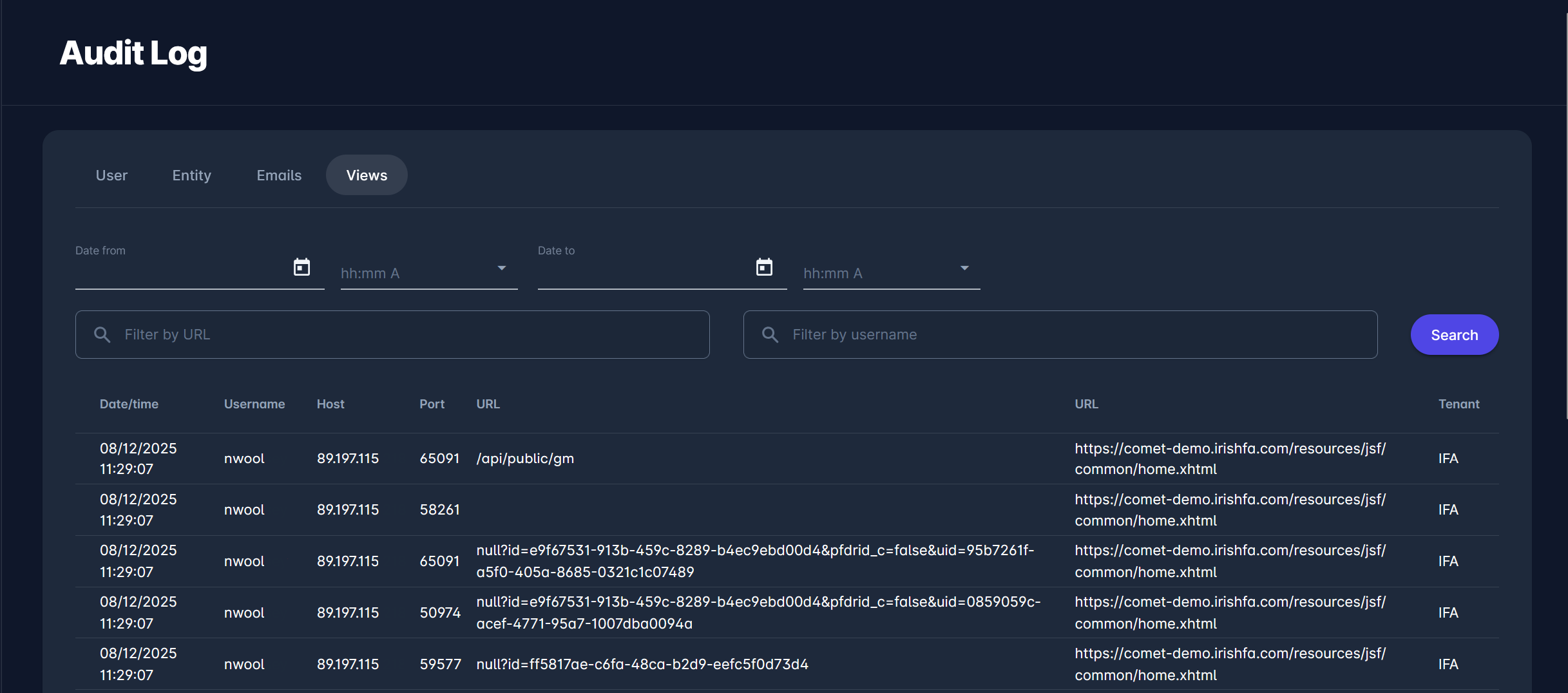Click the magnifier icon in username filter
Screen dimensions: 1568x693
tap(770, 334)
